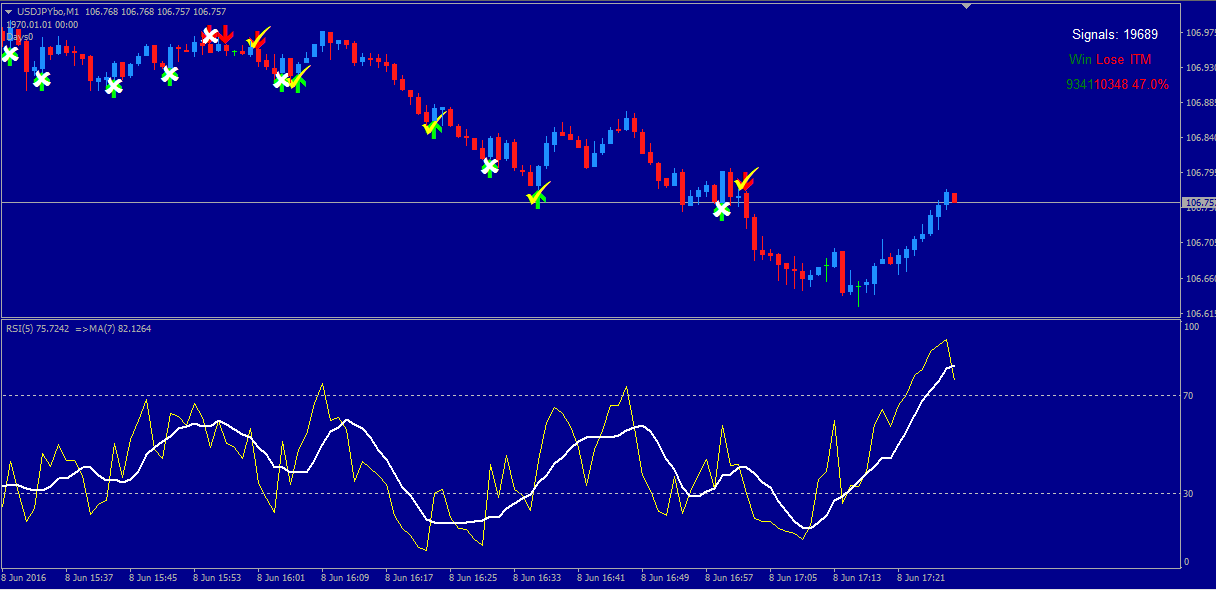Click the RSI scale value 70
The image size is (1216, 591).
pos(1189,396)
